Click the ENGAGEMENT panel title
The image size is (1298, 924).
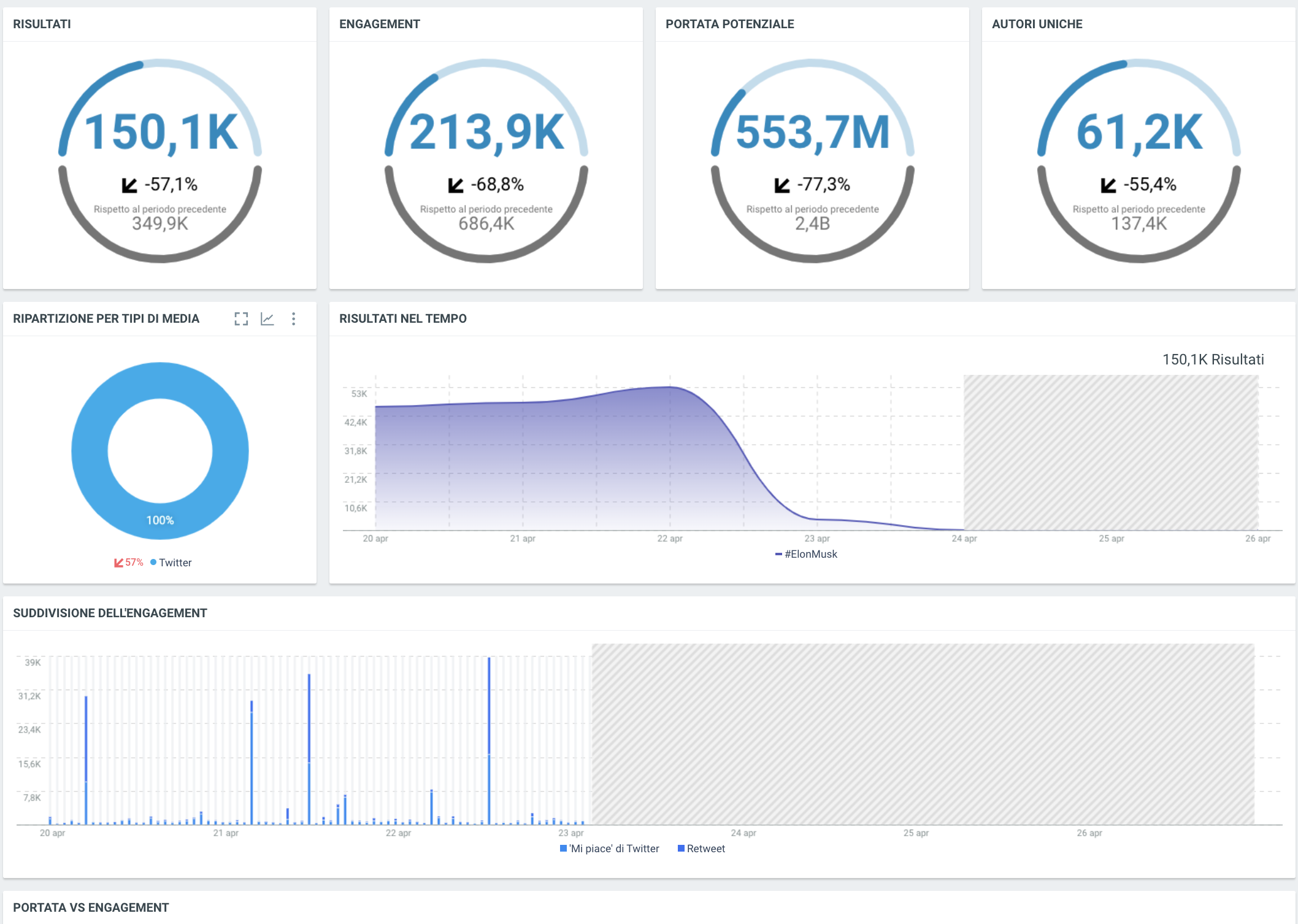pos(380,24)
